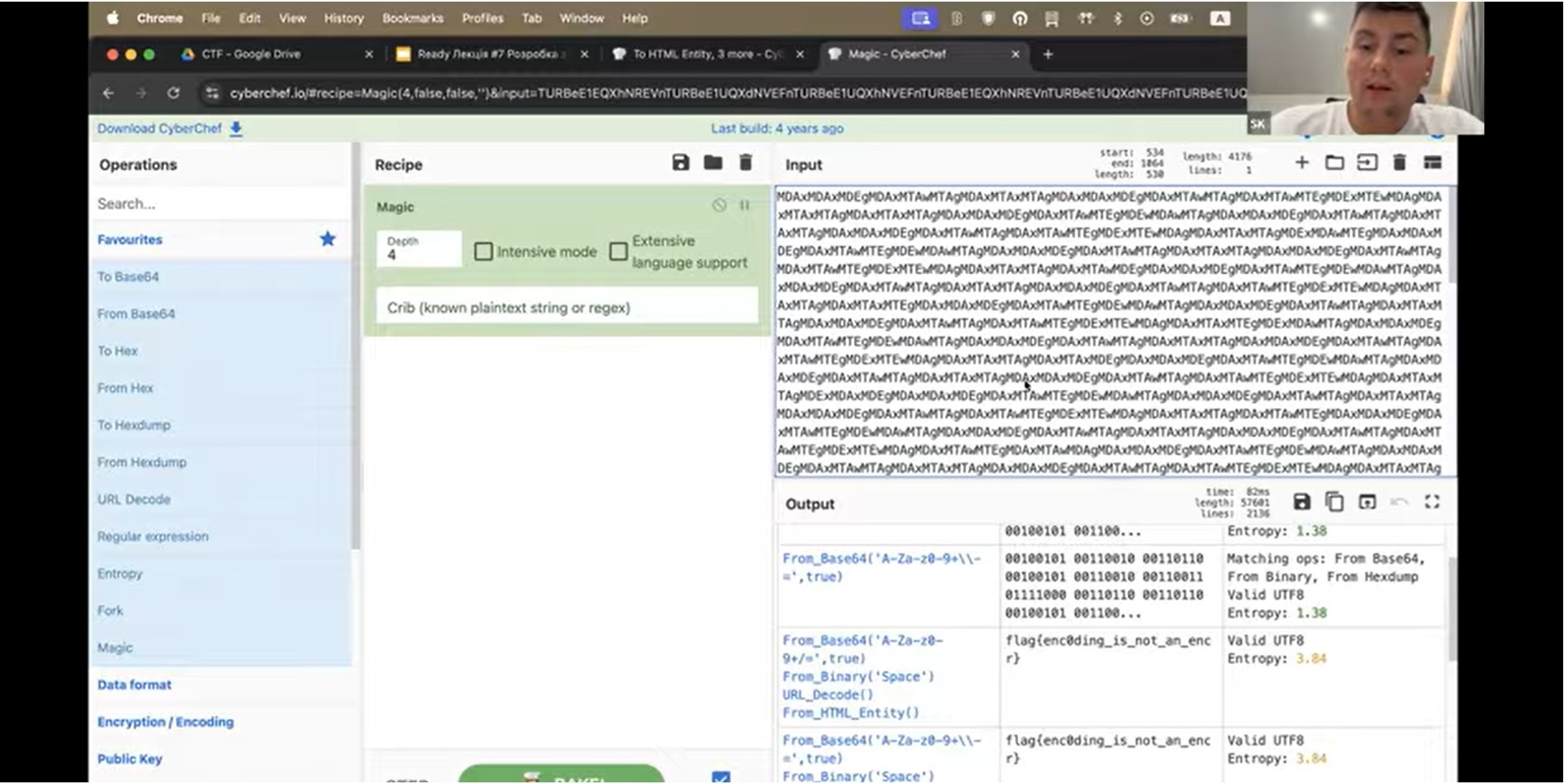Copy the output to clipboard
This screenshot has width=1564, height=784.
1334,502
